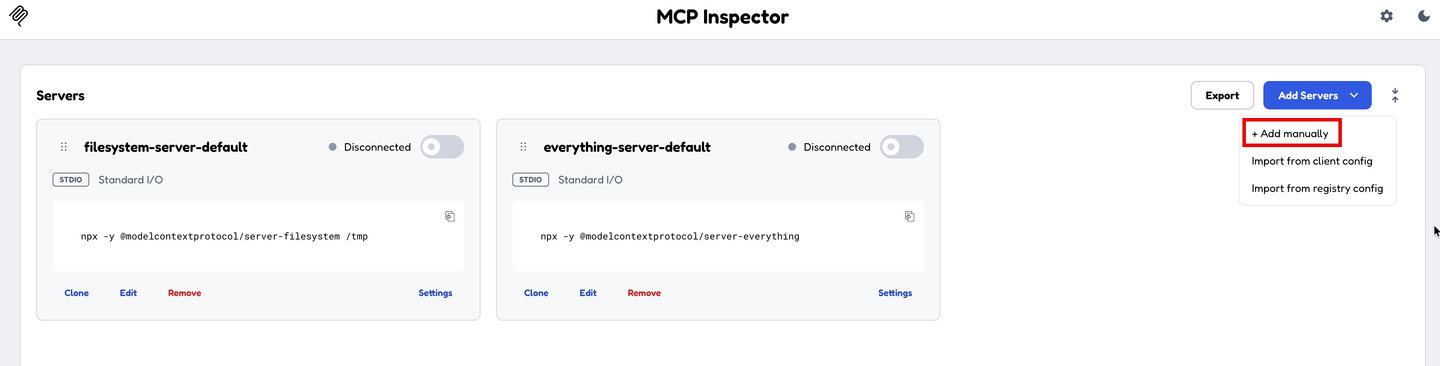The width and height of the screenshot is (1440, 366).
Task: Click the MCP Inspector logo icon
Action: coord(18,16)
